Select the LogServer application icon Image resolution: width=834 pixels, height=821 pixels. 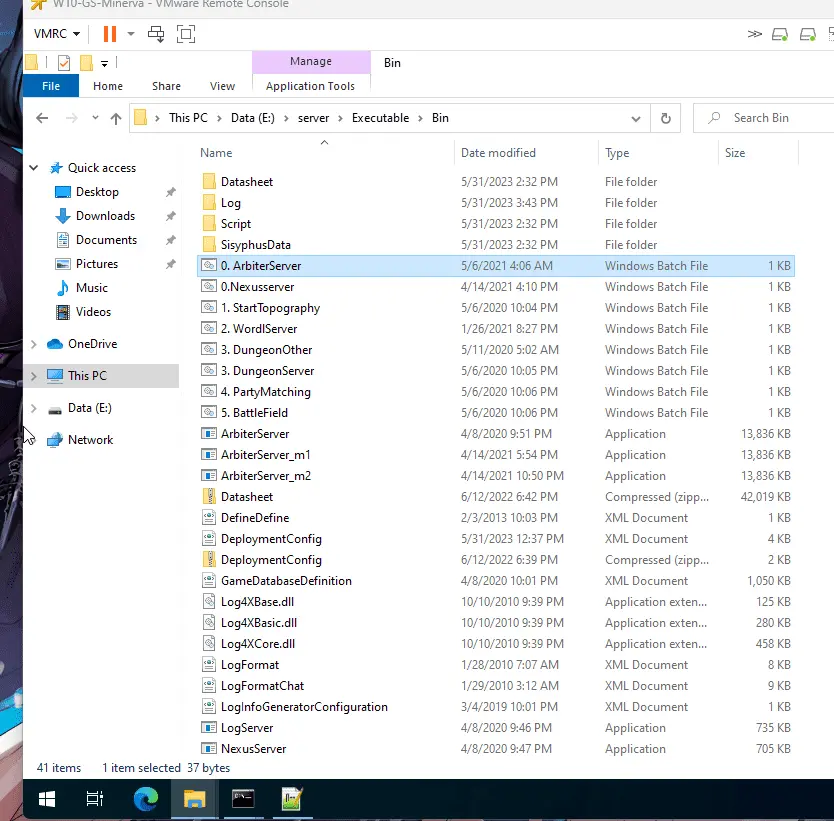click(209, 727)
